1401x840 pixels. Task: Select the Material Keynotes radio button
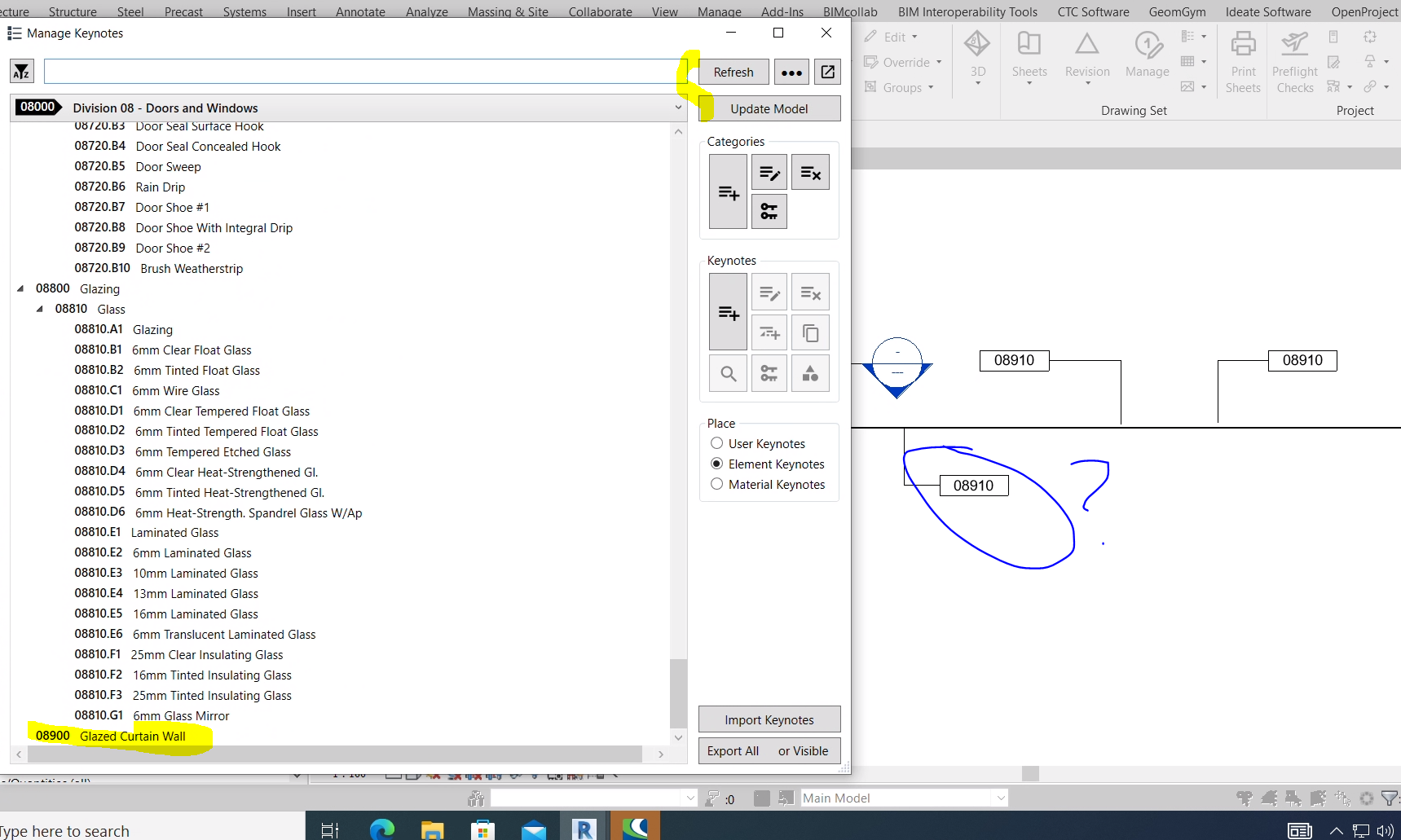point(716,483)
